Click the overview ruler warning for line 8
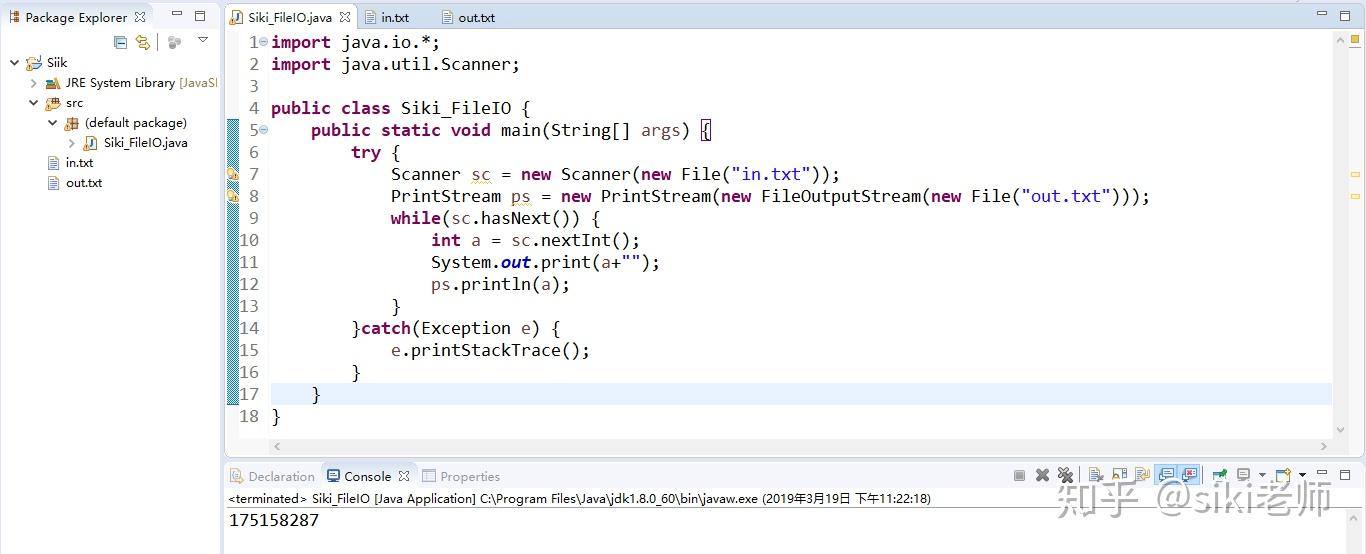Screen dimensions: 1366x554 tap(1356, 195)
